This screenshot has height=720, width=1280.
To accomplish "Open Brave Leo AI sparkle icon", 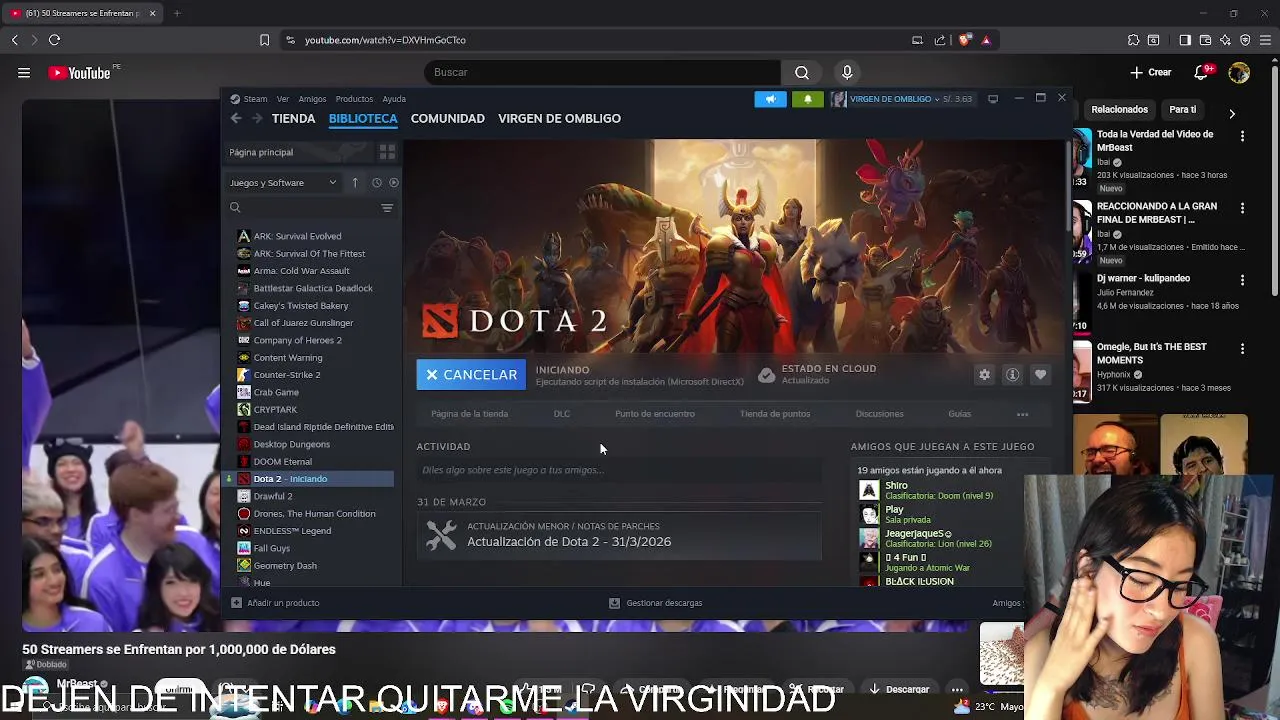I will 1225,40.
